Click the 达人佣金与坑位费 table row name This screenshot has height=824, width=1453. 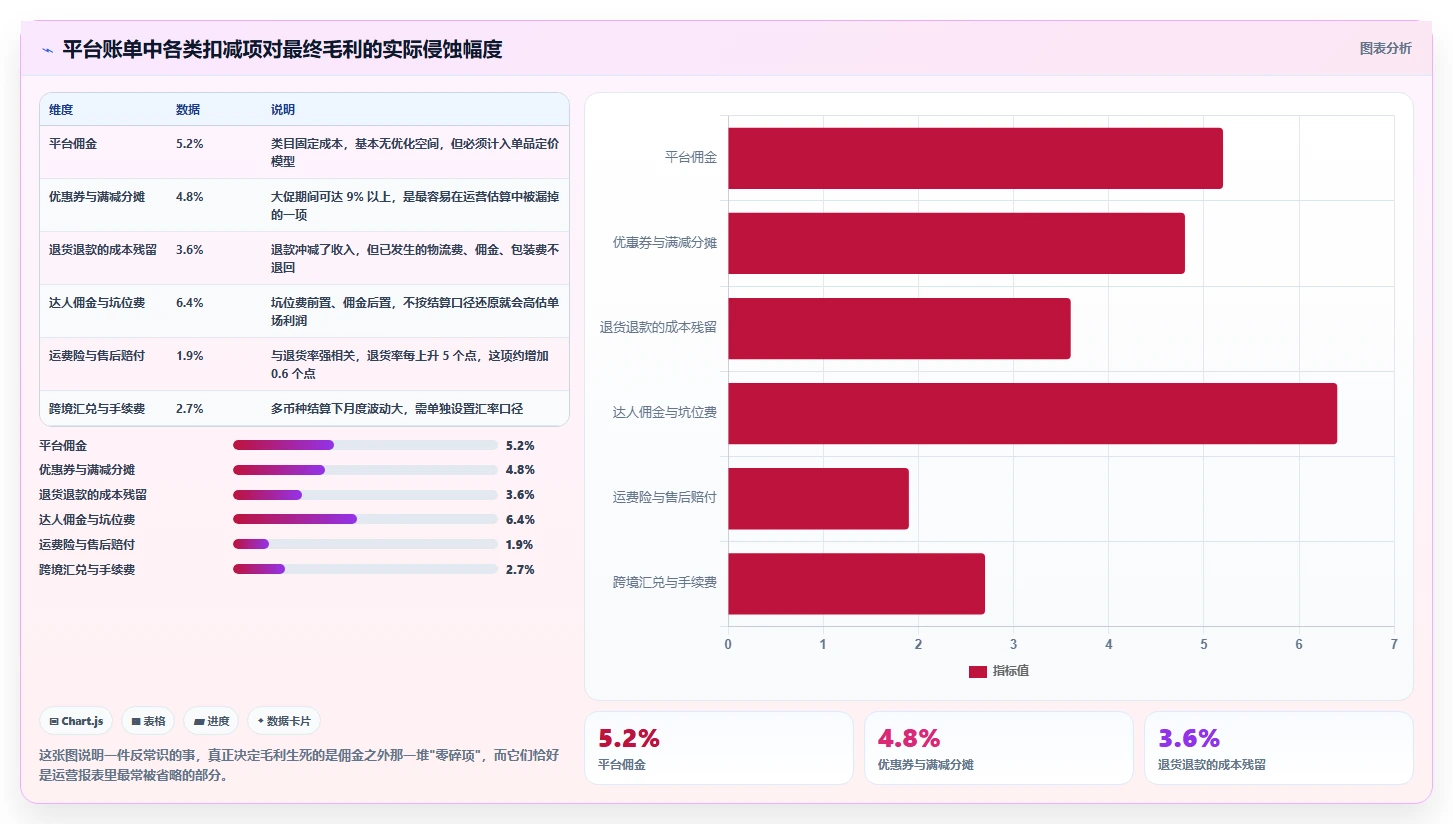[97, 303]
